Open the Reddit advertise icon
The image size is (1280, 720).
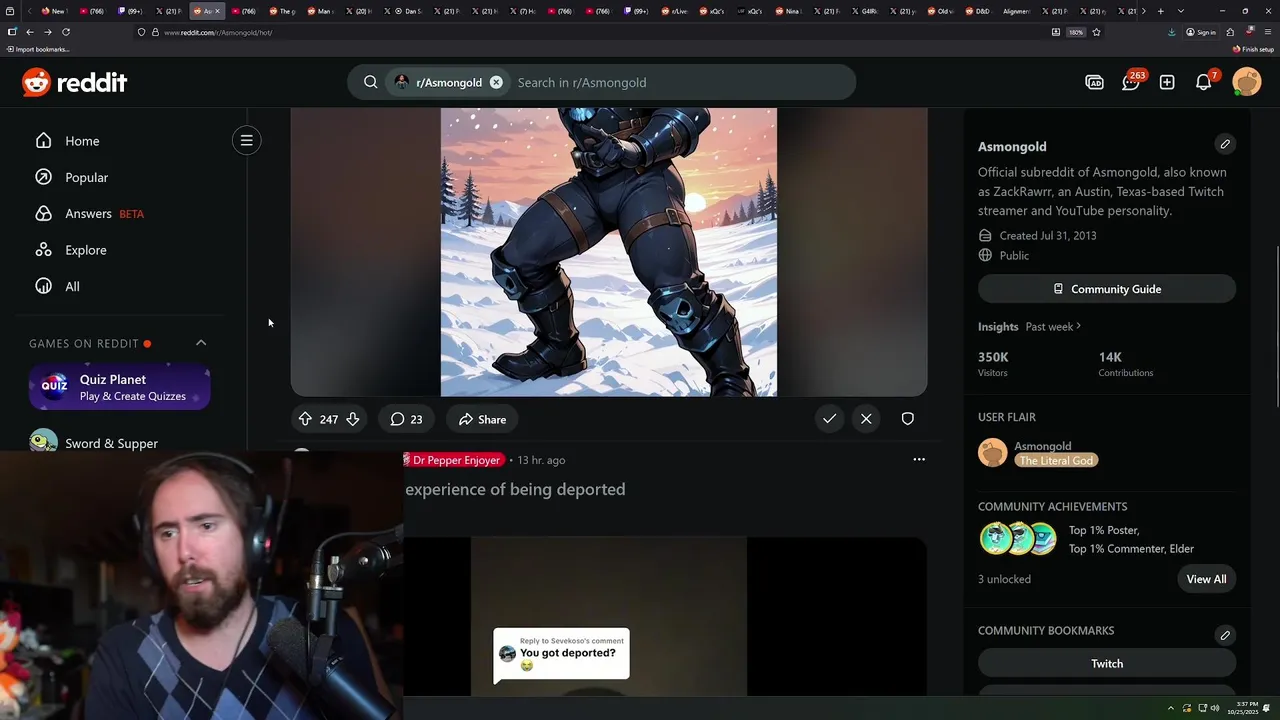pos(1094,82)
